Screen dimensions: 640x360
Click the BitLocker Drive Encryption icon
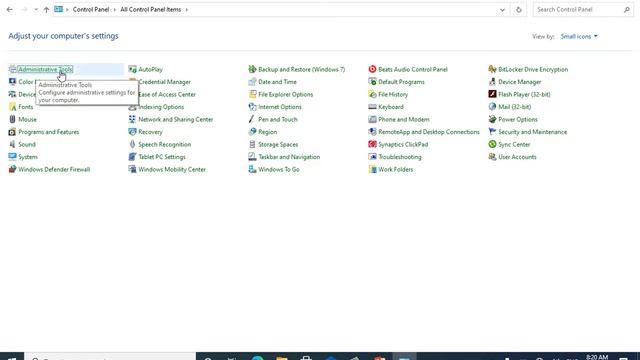coord(492,69)
